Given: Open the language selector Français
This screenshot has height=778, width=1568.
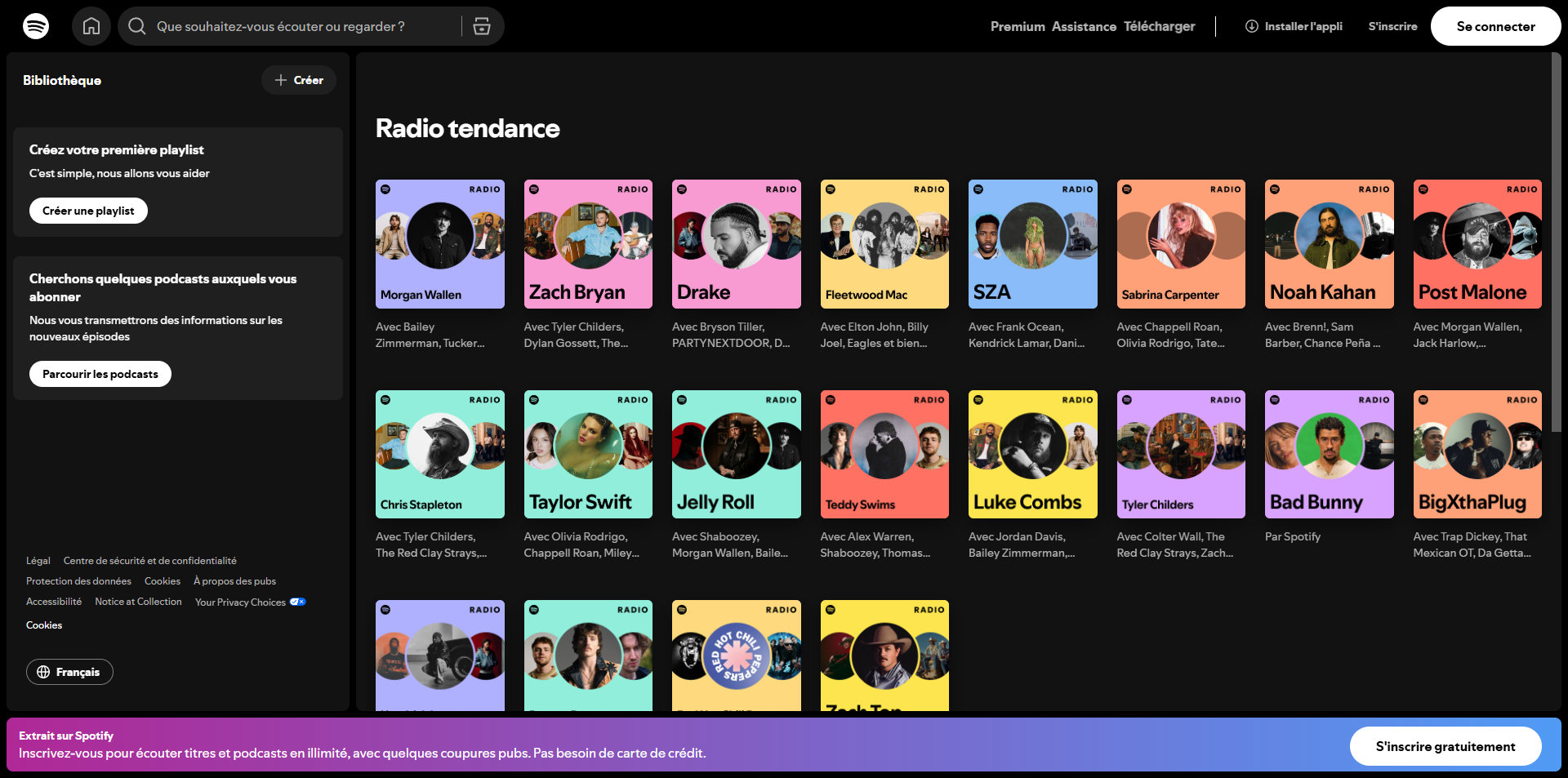Looking at the screenshot, I should [x=69, y=672].
